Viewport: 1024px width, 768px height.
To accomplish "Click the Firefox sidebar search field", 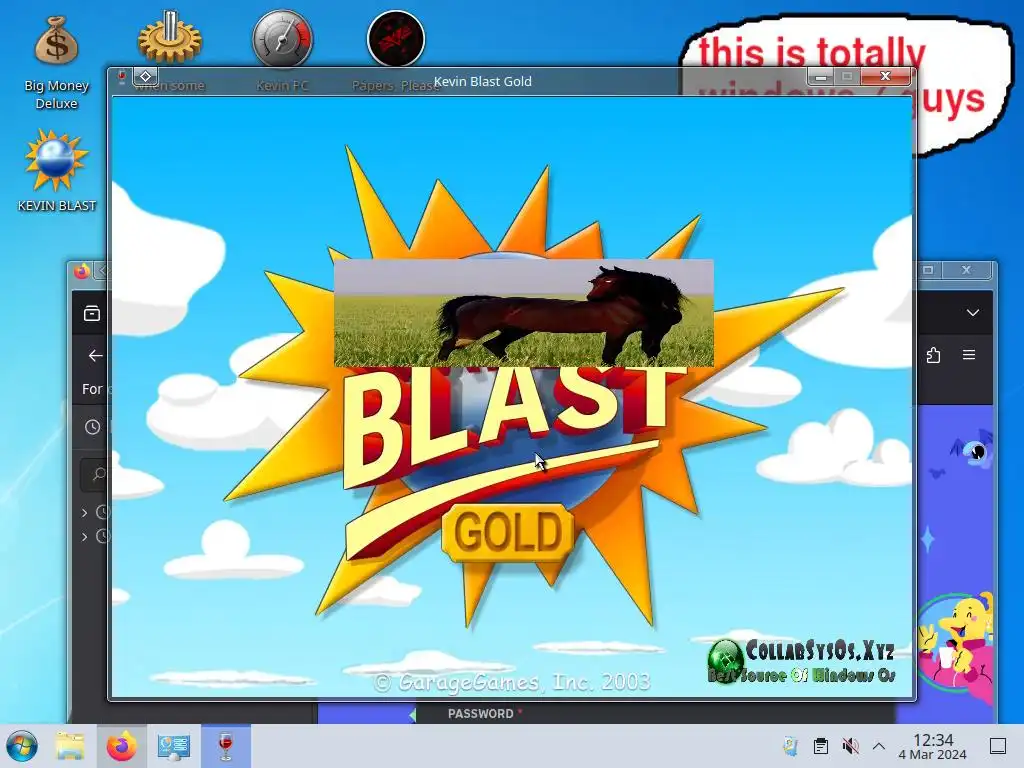I will (x=96, y=474).
